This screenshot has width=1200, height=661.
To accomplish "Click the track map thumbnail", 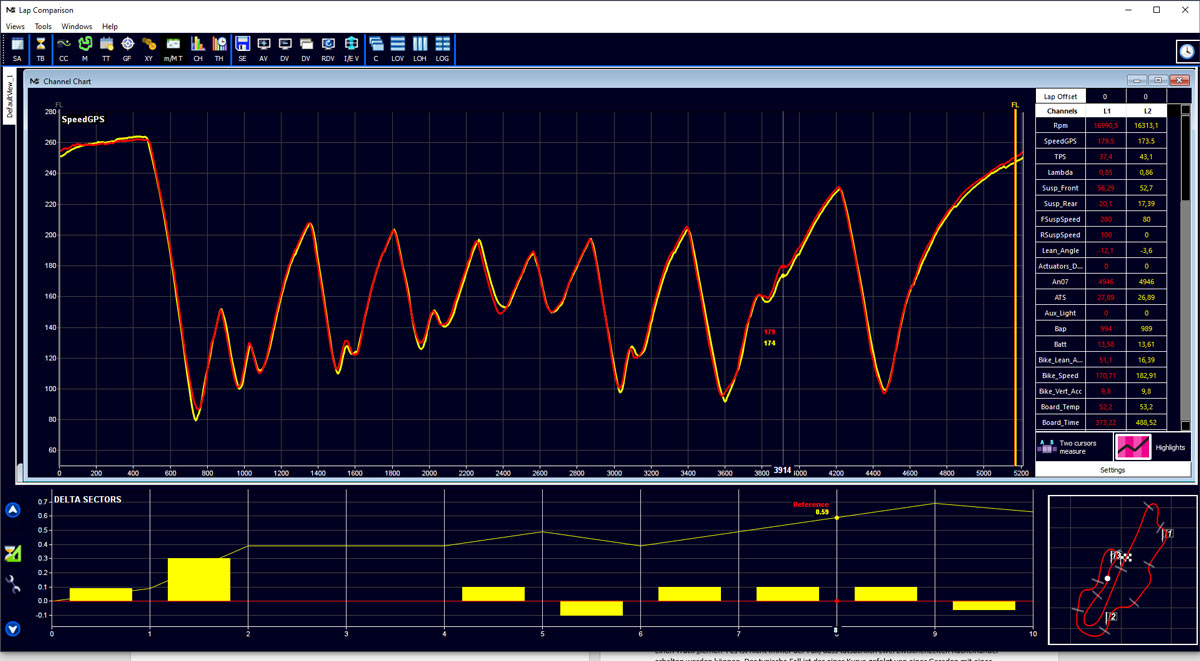I will click(1120, 570).
